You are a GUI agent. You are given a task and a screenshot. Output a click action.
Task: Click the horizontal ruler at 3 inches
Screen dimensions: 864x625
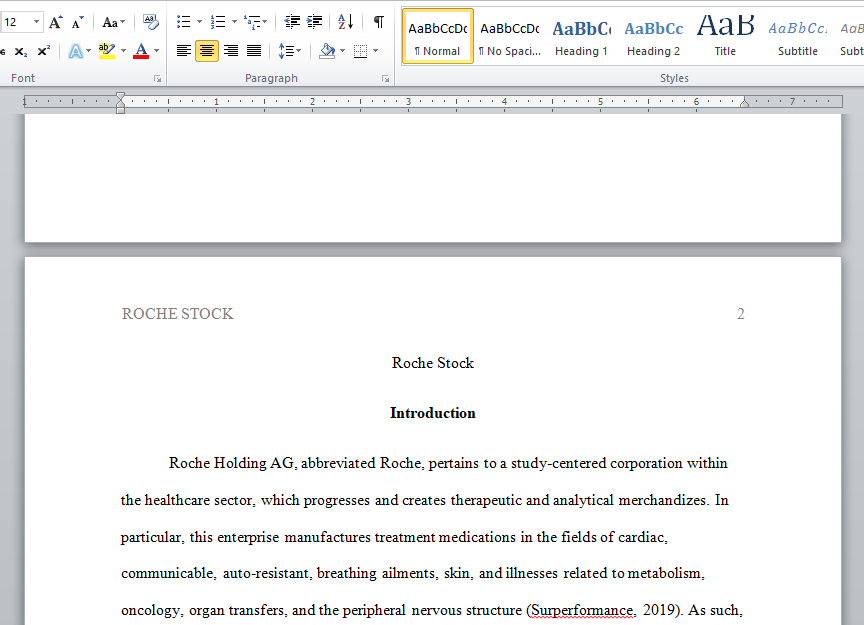[408, 101]
